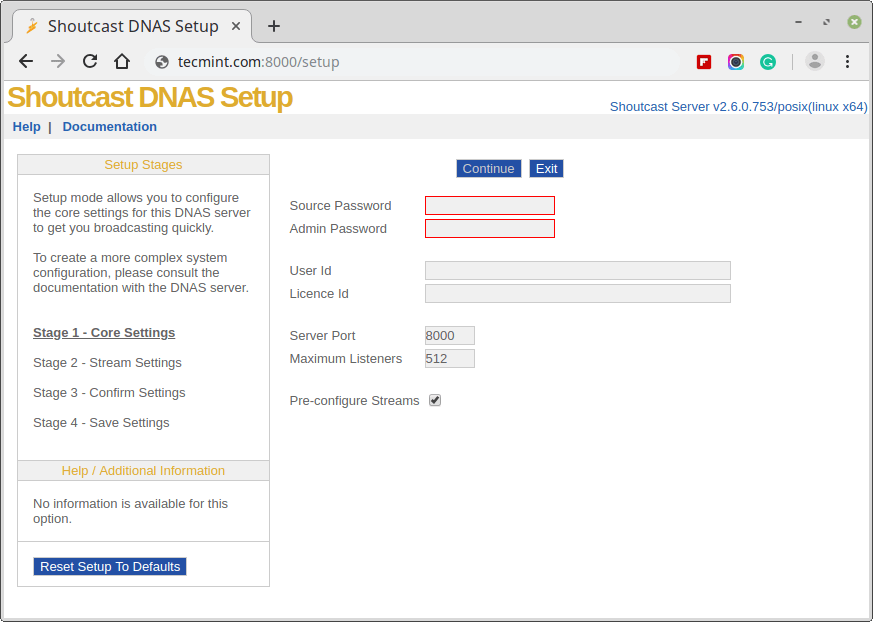The width and height of the screenshot is (873, 622).
Task: Open the Shoutcast Server version link
Action: click(x=738, y=107)
